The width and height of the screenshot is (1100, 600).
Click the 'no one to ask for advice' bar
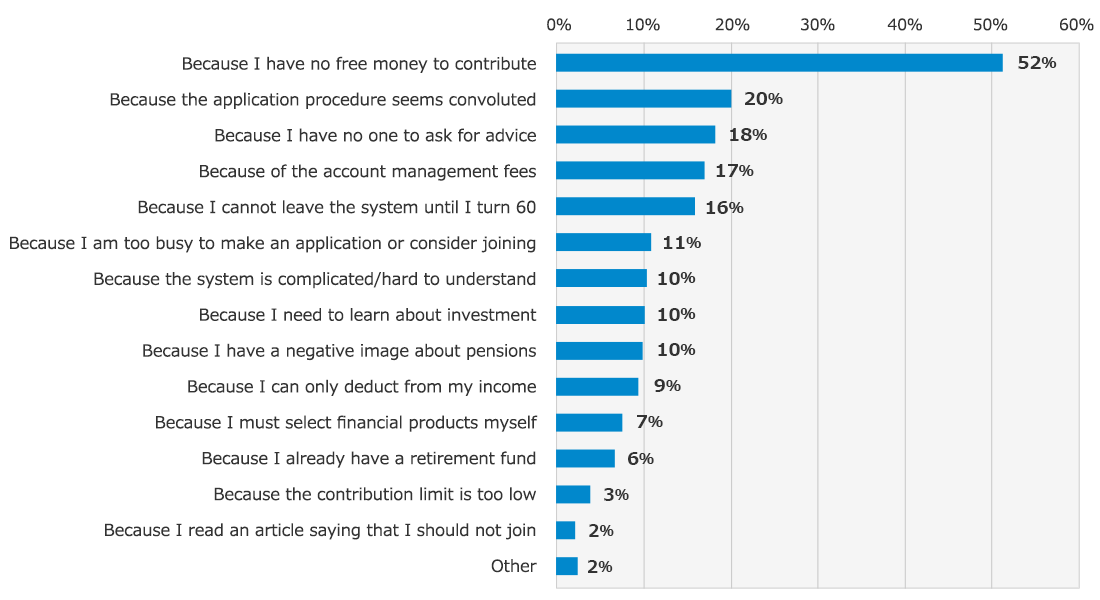point(636,135)
